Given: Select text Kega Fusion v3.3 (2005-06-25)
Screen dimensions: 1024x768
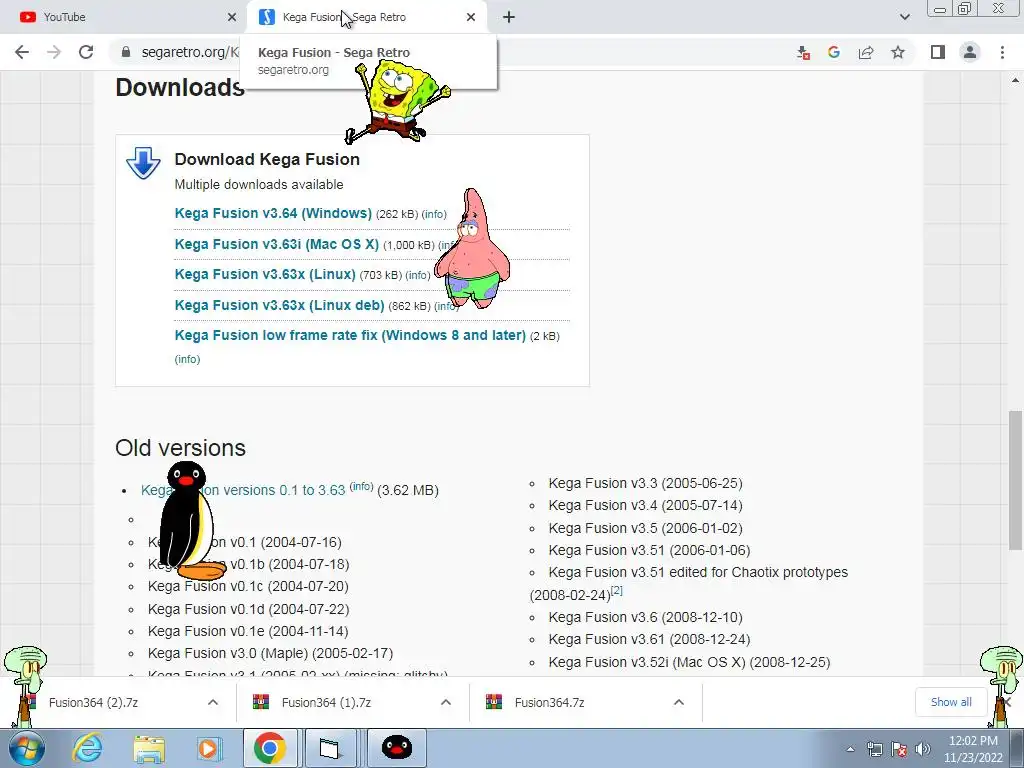Looking at the screenshot, I should (x=645, y=483).
